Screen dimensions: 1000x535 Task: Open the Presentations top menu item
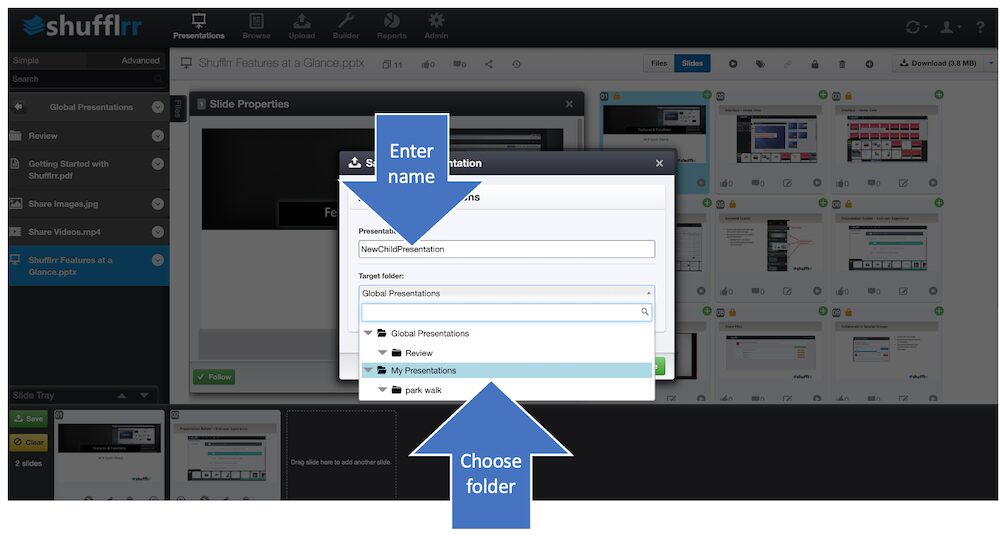coord(199,27)
